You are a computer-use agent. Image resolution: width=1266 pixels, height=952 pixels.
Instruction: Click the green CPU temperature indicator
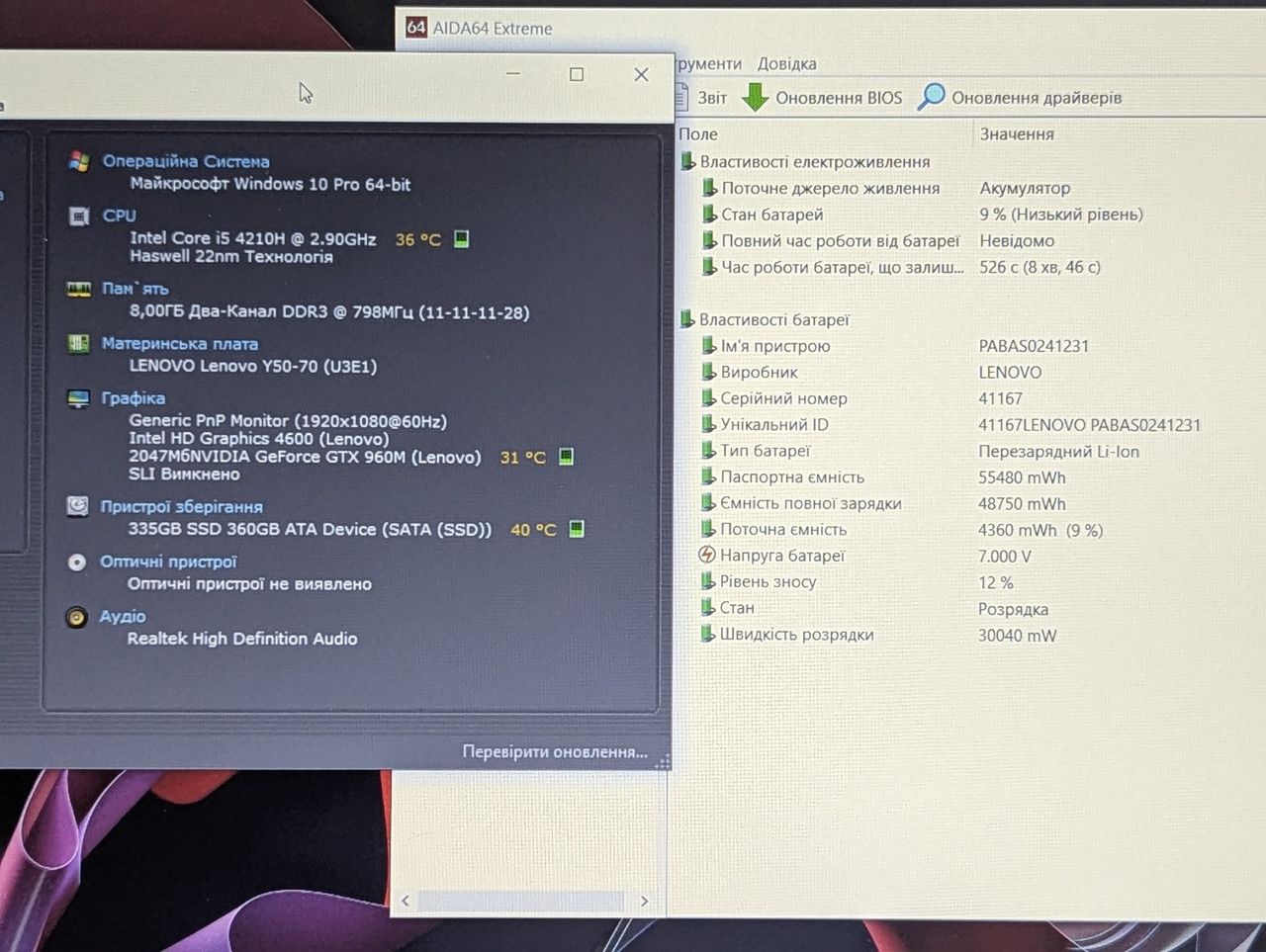point(461,238)
